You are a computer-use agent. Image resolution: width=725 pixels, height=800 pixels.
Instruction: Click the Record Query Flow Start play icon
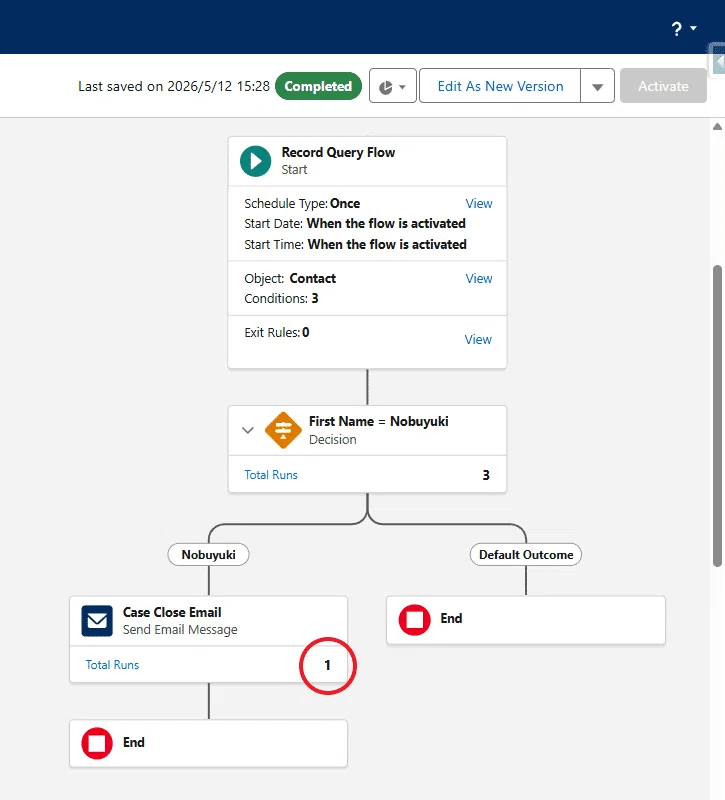[256, 161]
